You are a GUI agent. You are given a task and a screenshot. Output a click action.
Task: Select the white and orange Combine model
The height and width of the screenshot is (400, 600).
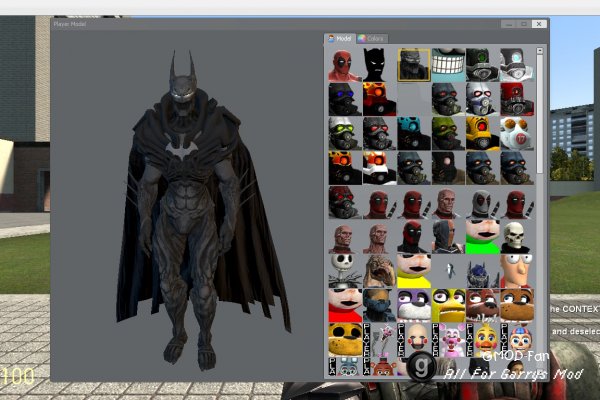[x=379, y=168]
